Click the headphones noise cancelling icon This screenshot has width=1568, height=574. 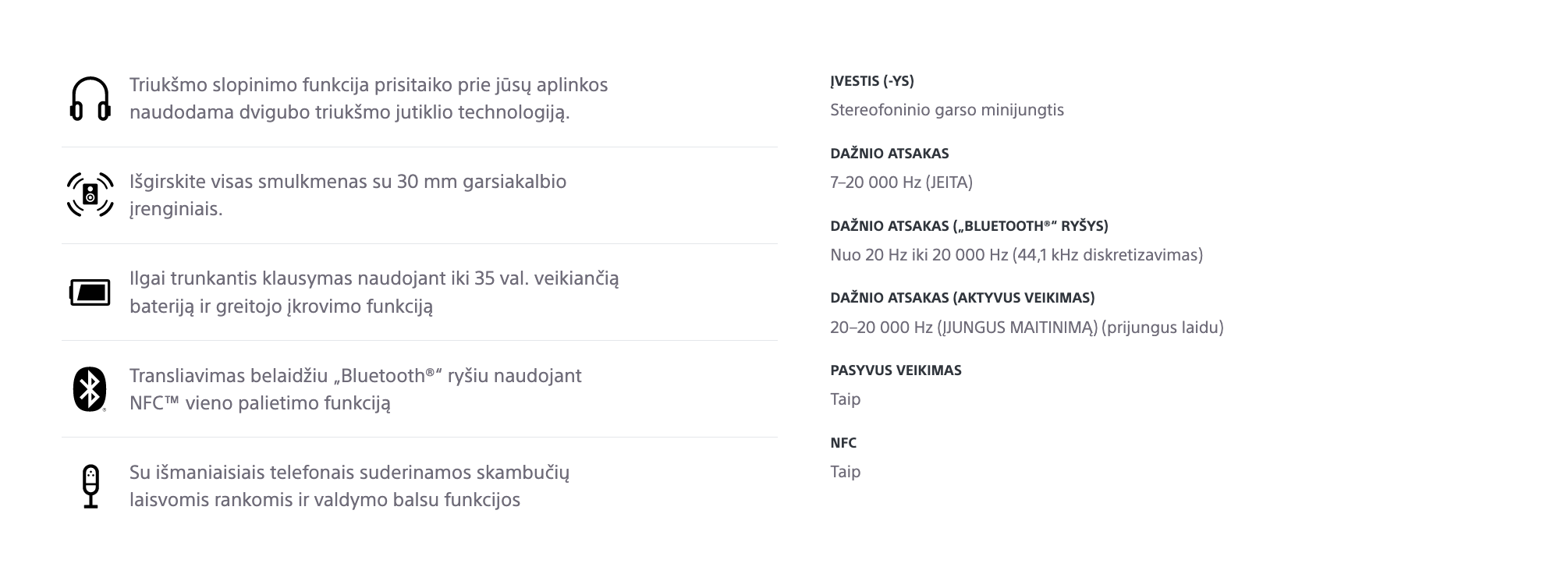click(x=90, y=98)
